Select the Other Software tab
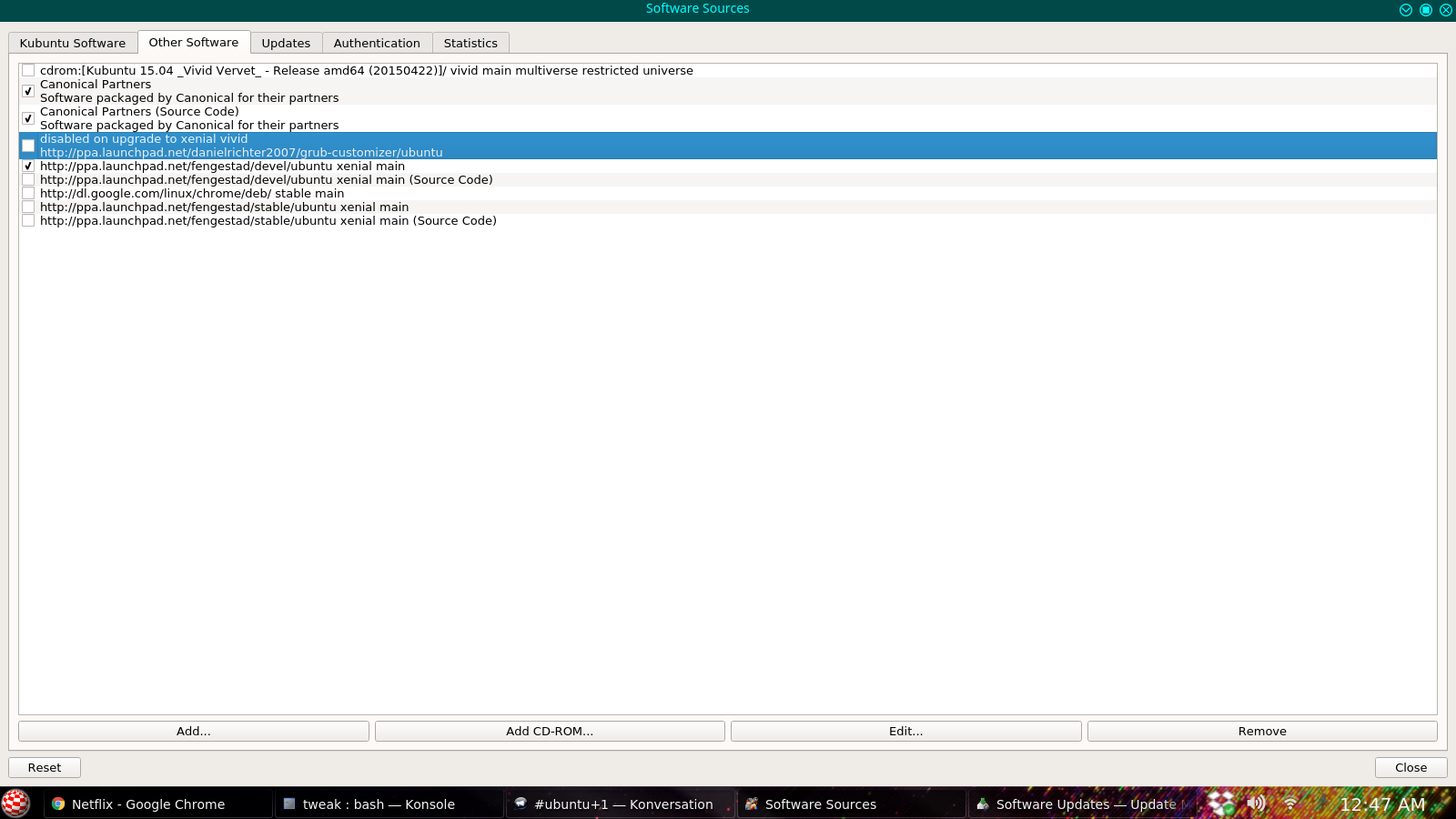Viewport: 1456px width, 819px height. click(x=194, y=42)
